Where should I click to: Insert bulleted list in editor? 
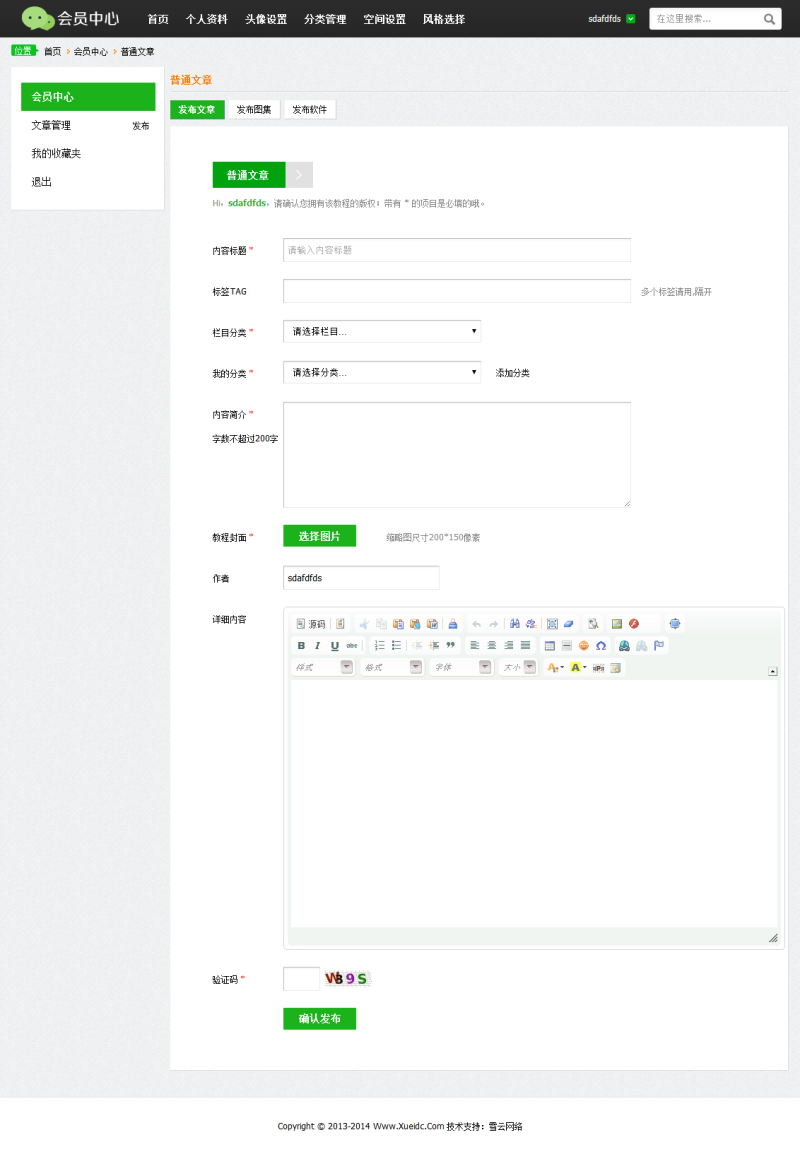tap(397, 645)
